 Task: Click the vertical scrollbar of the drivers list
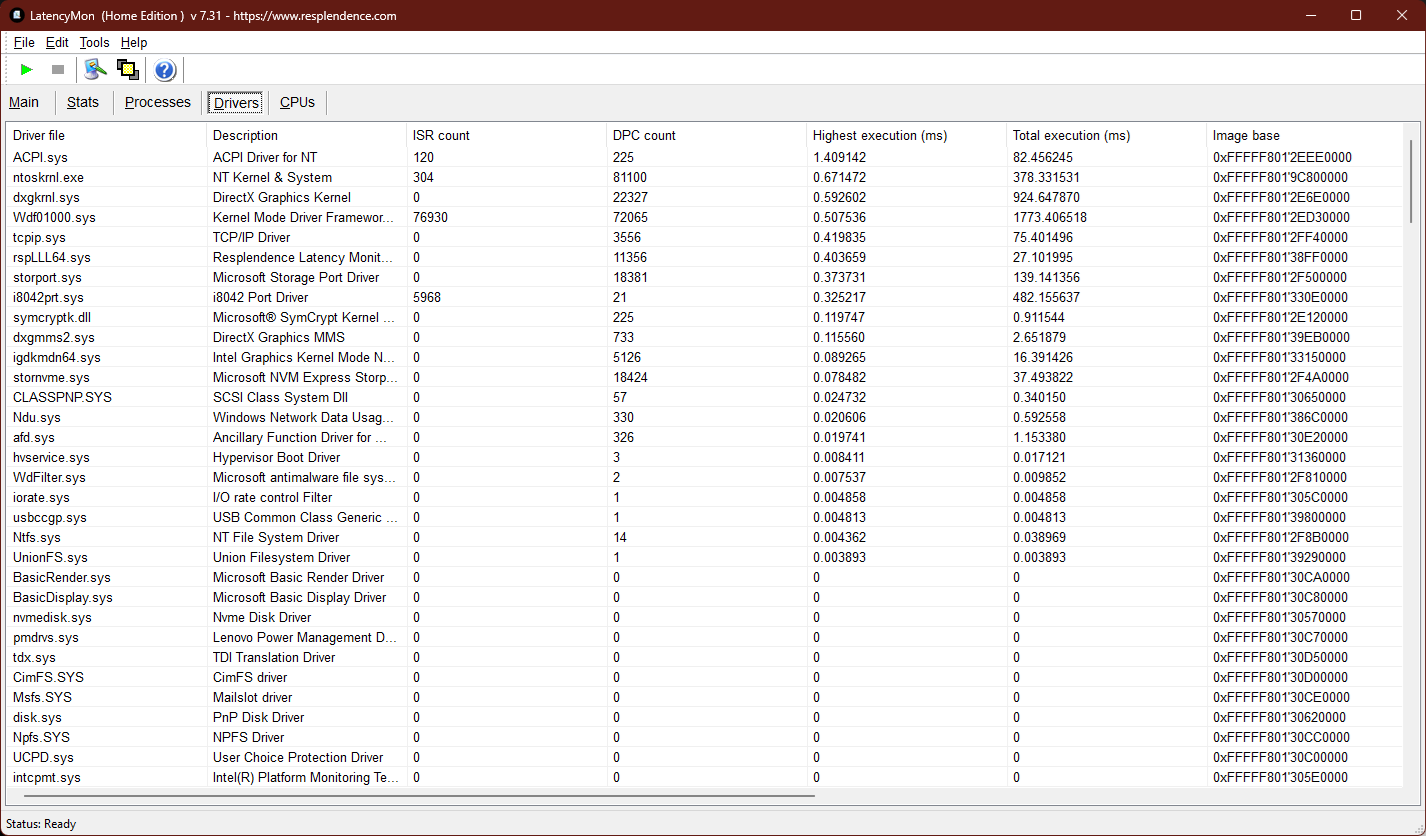pos(1411,180)
